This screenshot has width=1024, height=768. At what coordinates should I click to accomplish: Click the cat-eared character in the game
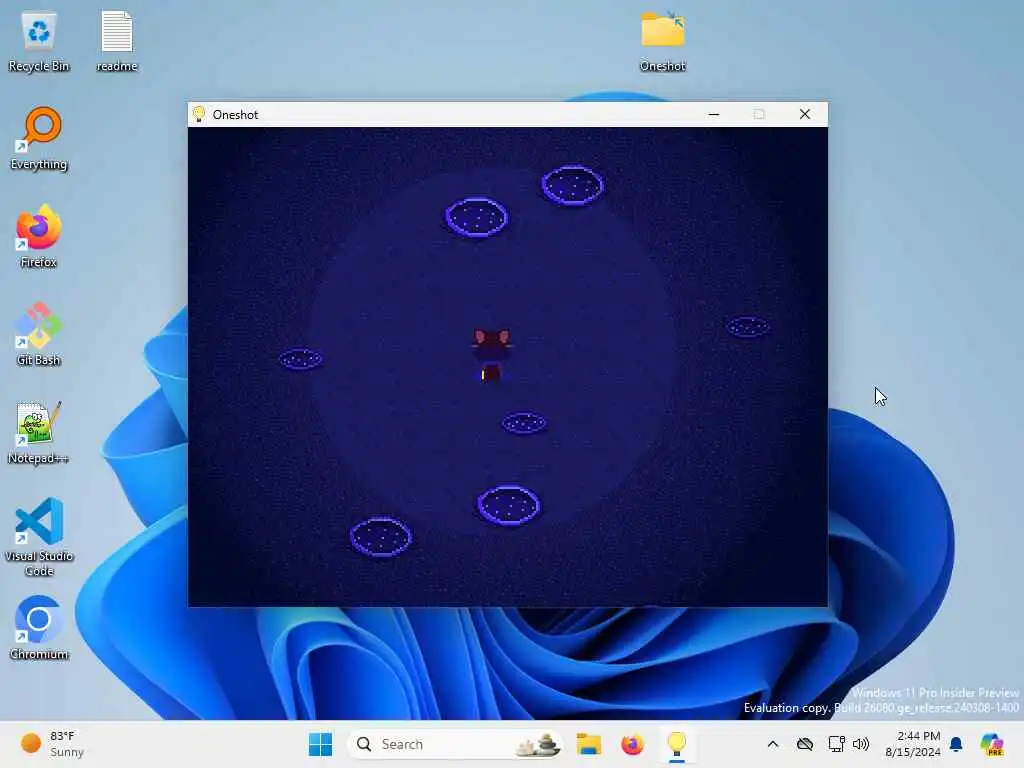pos(491,355)
